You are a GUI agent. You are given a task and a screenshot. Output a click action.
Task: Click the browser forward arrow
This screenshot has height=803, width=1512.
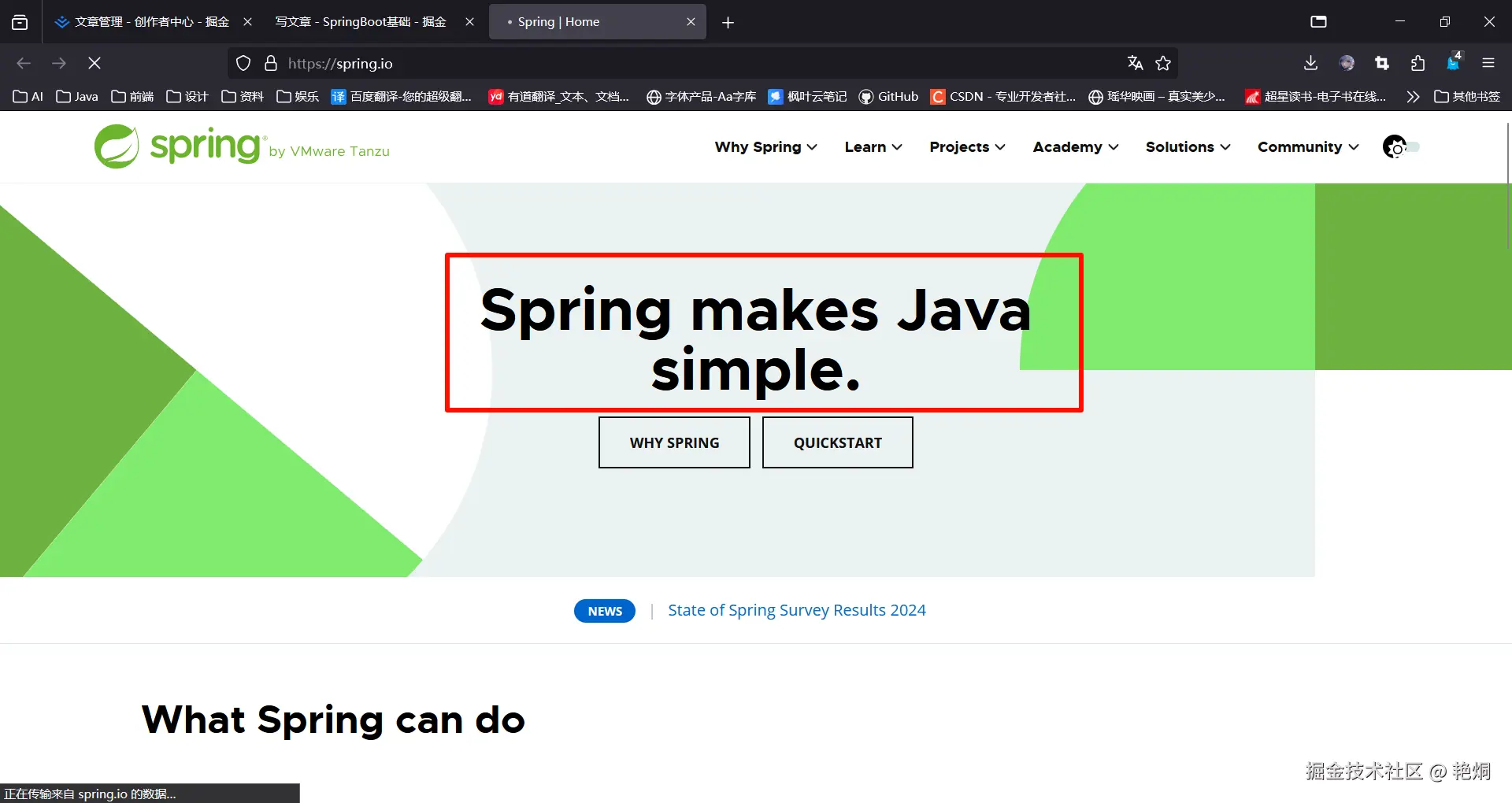click(x=59, y=63)
